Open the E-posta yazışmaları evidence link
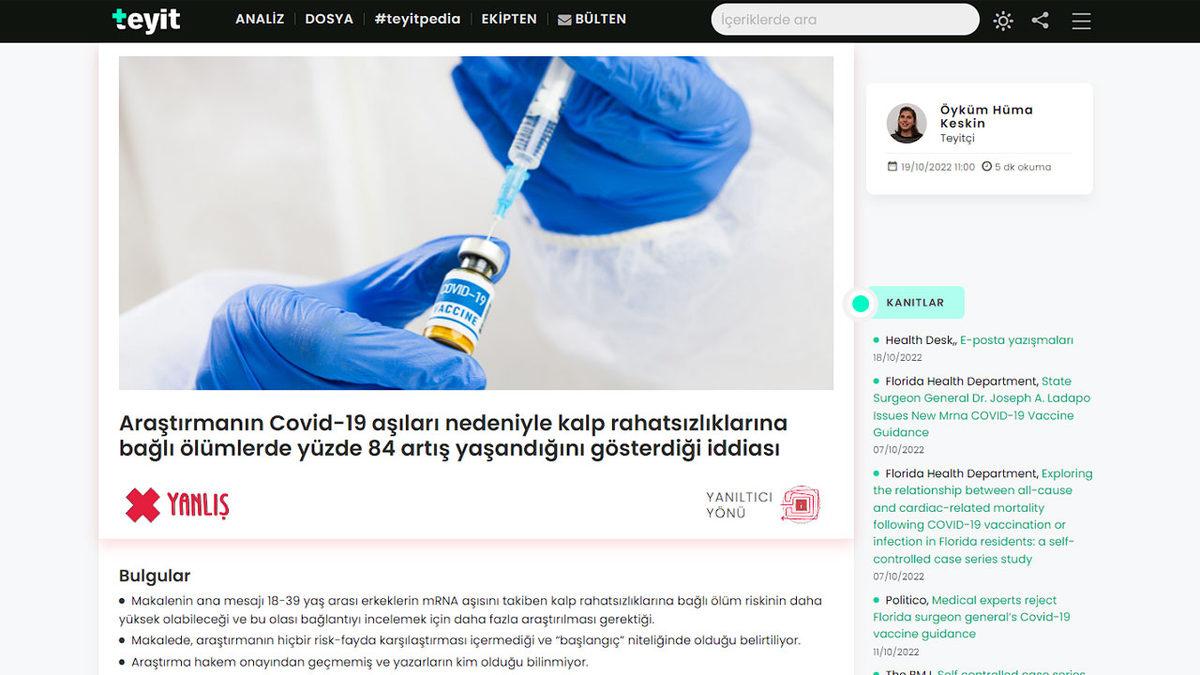 tap(1016, 340)
